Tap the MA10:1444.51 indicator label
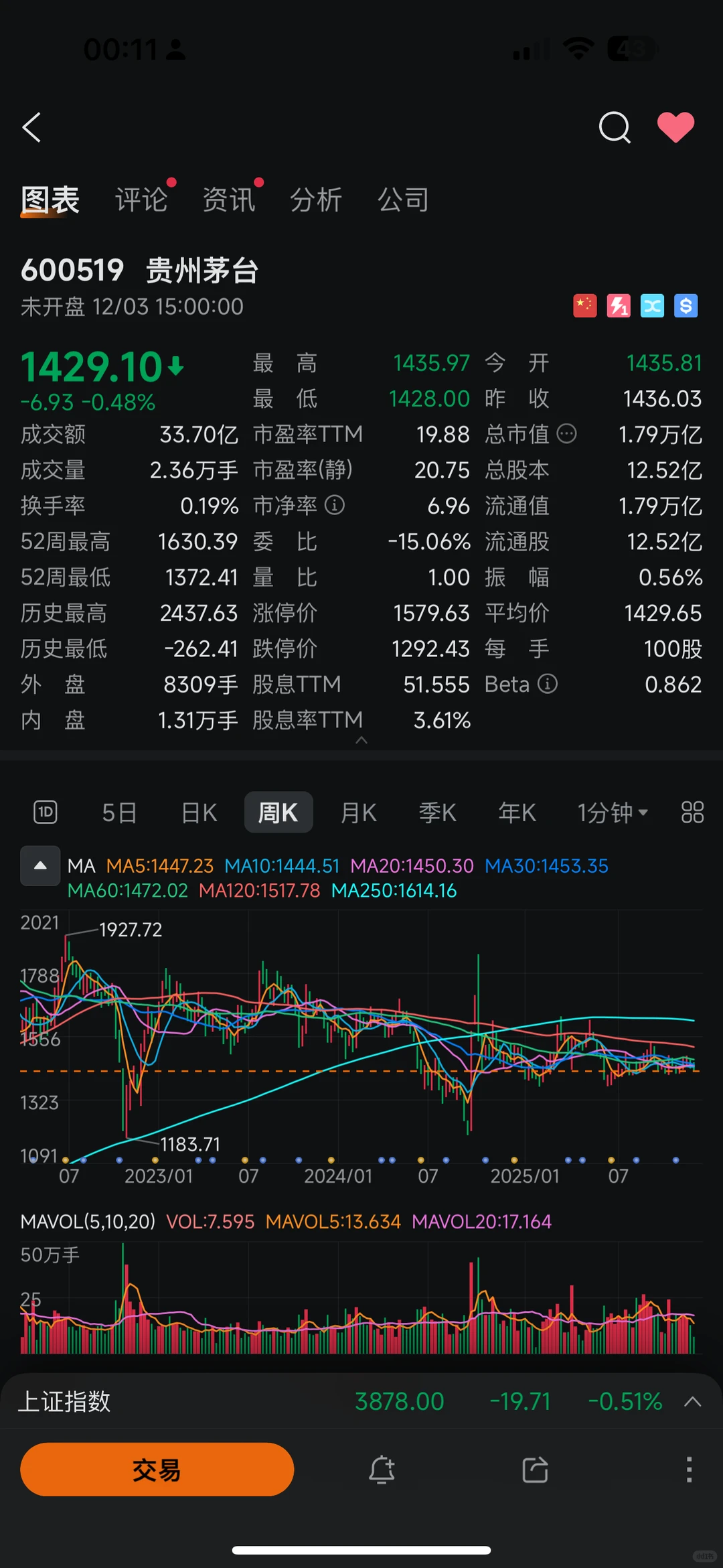723x1568 pixels. click(x=282, y=866)
